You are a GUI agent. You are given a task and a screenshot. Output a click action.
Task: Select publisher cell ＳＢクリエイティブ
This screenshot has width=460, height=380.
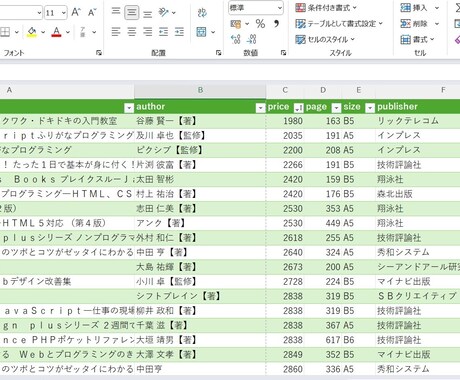pyautogui.click(x=418, y=296)
